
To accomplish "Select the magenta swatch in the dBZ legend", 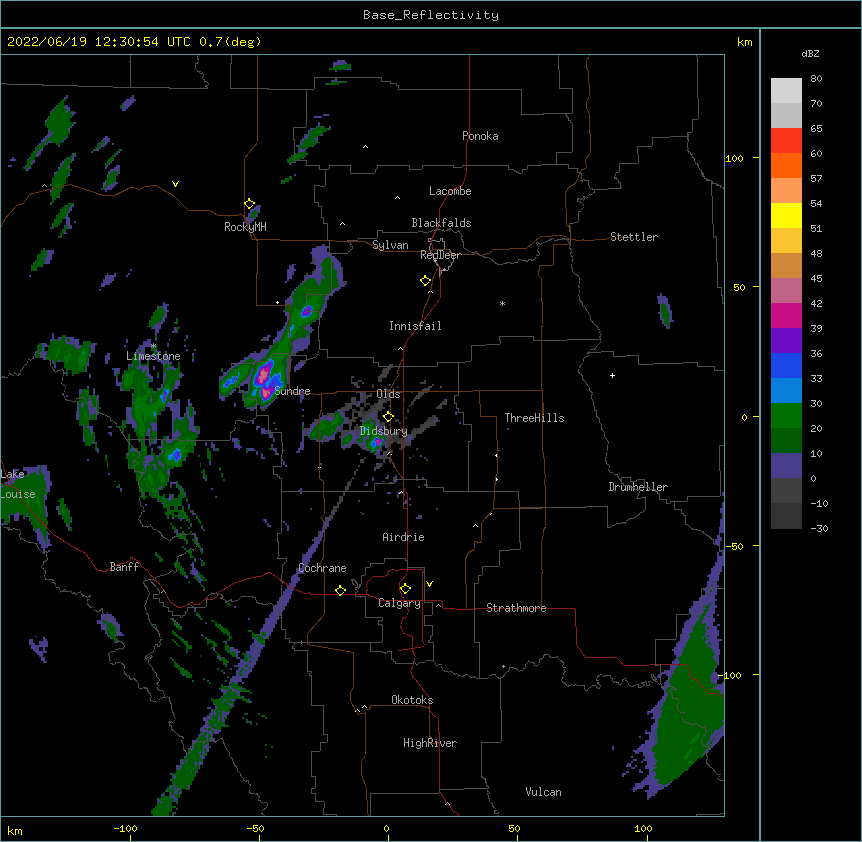I will click(x=786, y=315).
